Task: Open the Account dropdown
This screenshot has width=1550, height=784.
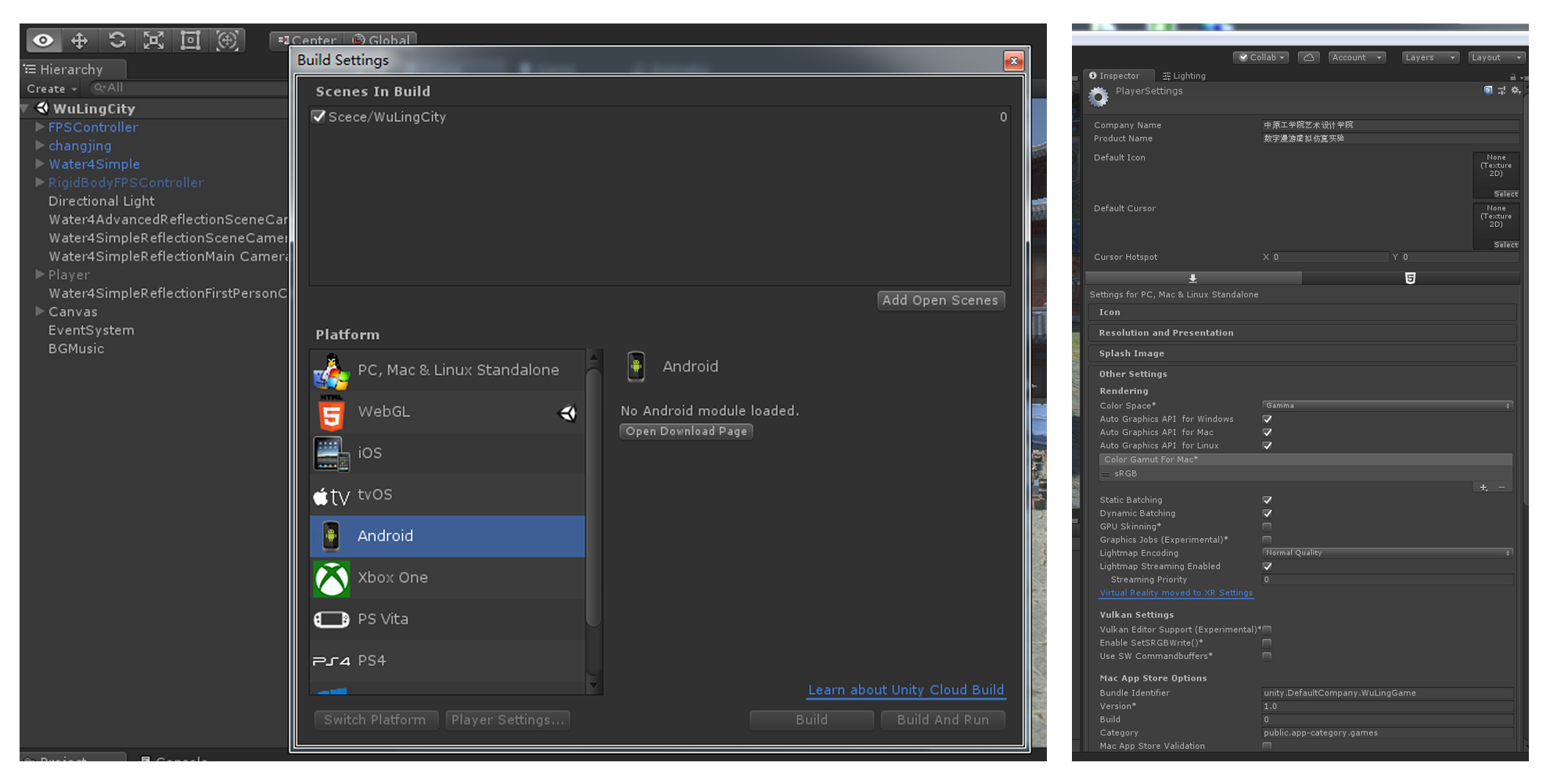Action: coord(1357,57)
